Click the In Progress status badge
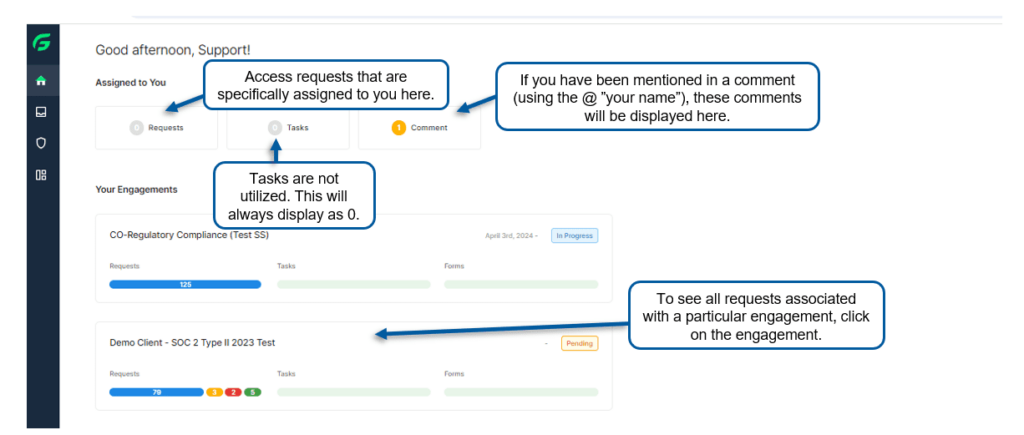 (575, 236)
